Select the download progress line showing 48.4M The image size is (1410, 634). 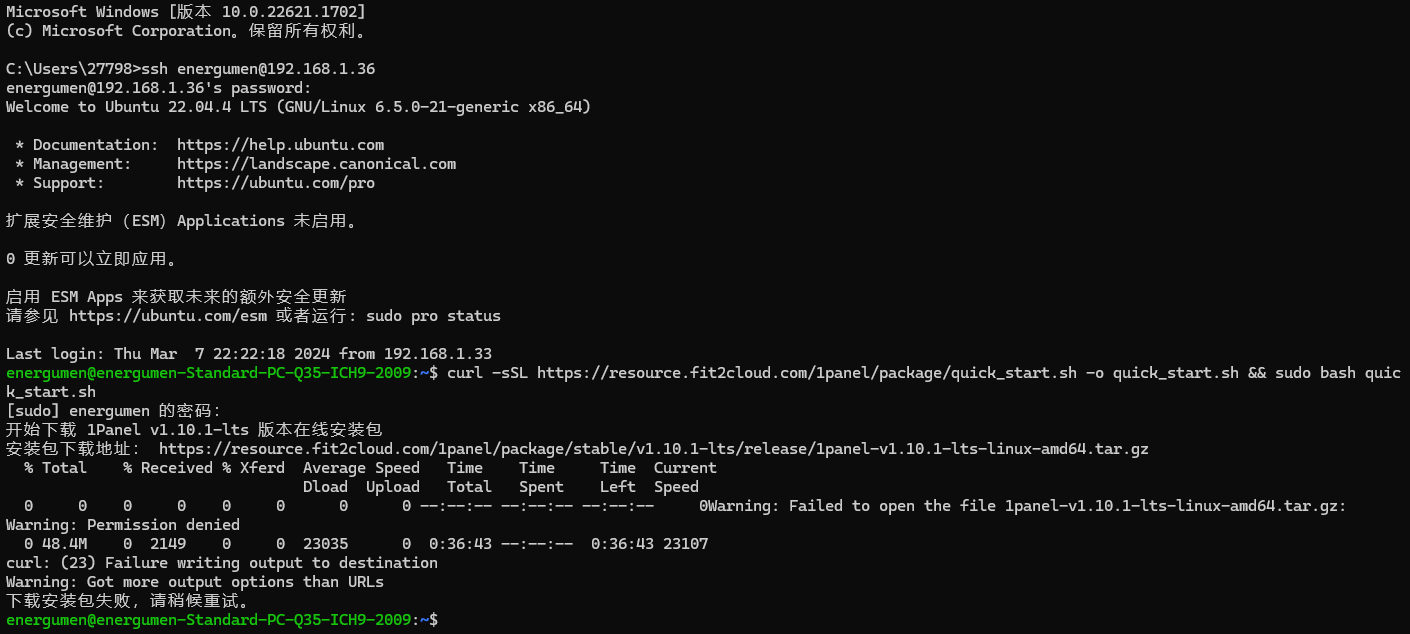click(366, 544)
